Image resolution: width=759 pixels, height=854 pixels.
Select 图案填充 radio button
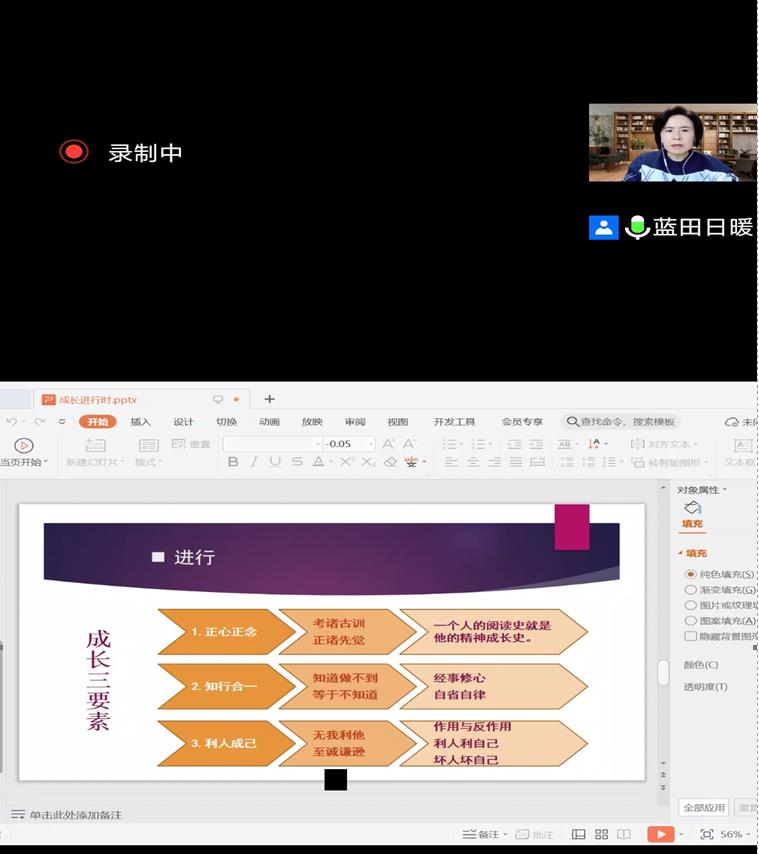point(690,620)
